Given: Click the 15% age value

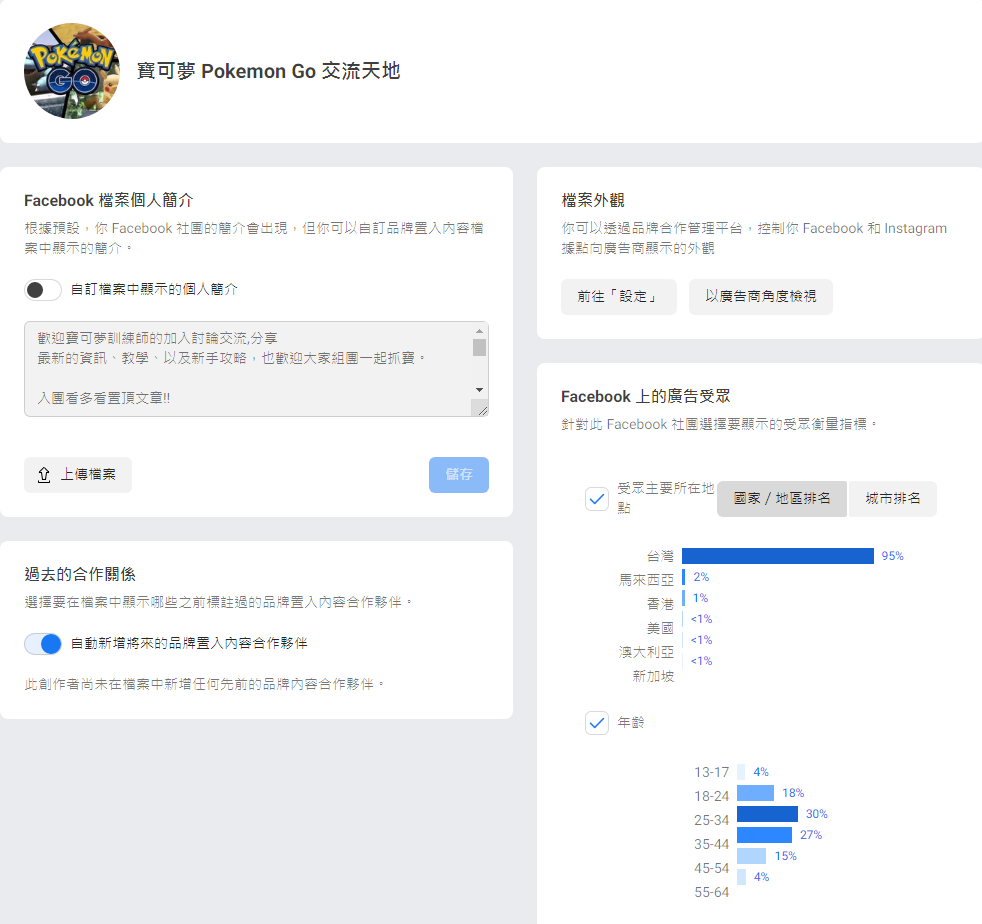Looking at the screenshot, I should point(786,856).
